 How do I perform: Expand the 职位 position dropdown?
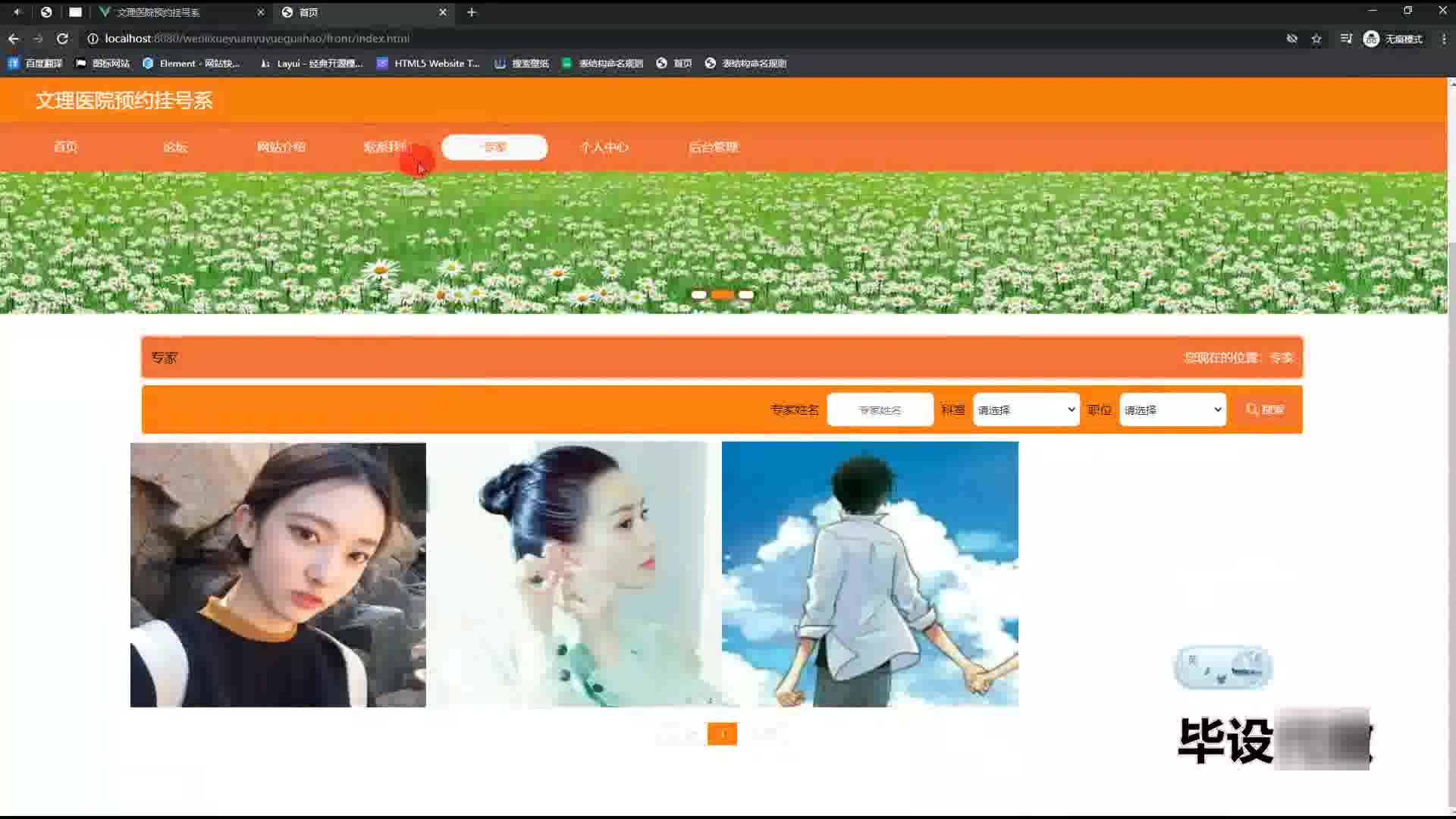(x=1172, y=409)
